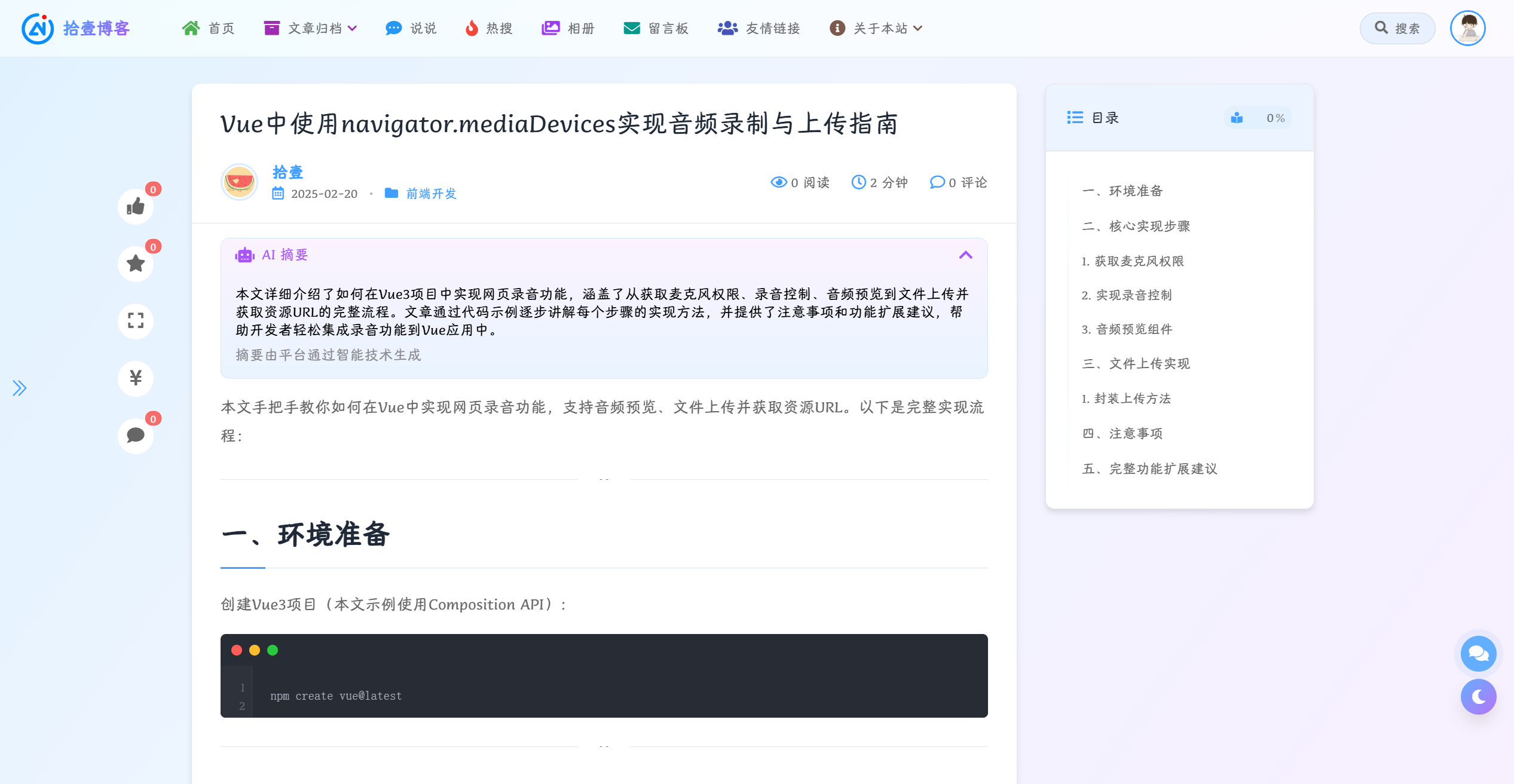Screen dimensions: 1514x784
Task: Open the floating chat bubble button
Action: pyautogui.click(x=1478, y=653)
